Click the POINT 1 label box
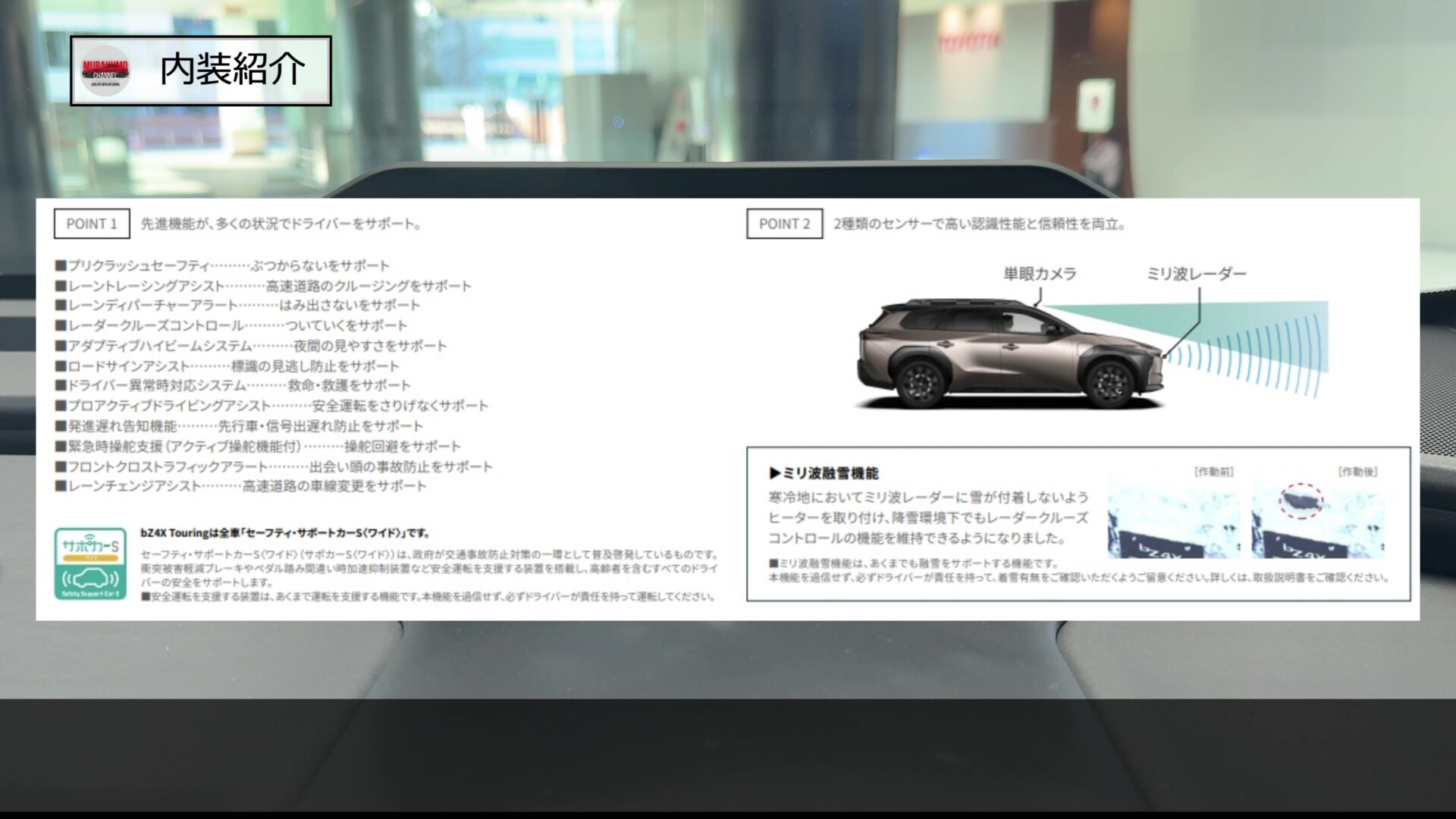Image resolution: width=1456 pixels, height=819 pixels. pos(92,224)
